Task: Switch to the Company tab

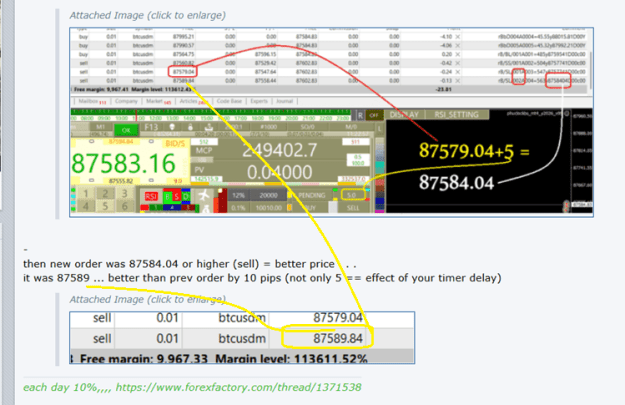Action: coord(126,101)
